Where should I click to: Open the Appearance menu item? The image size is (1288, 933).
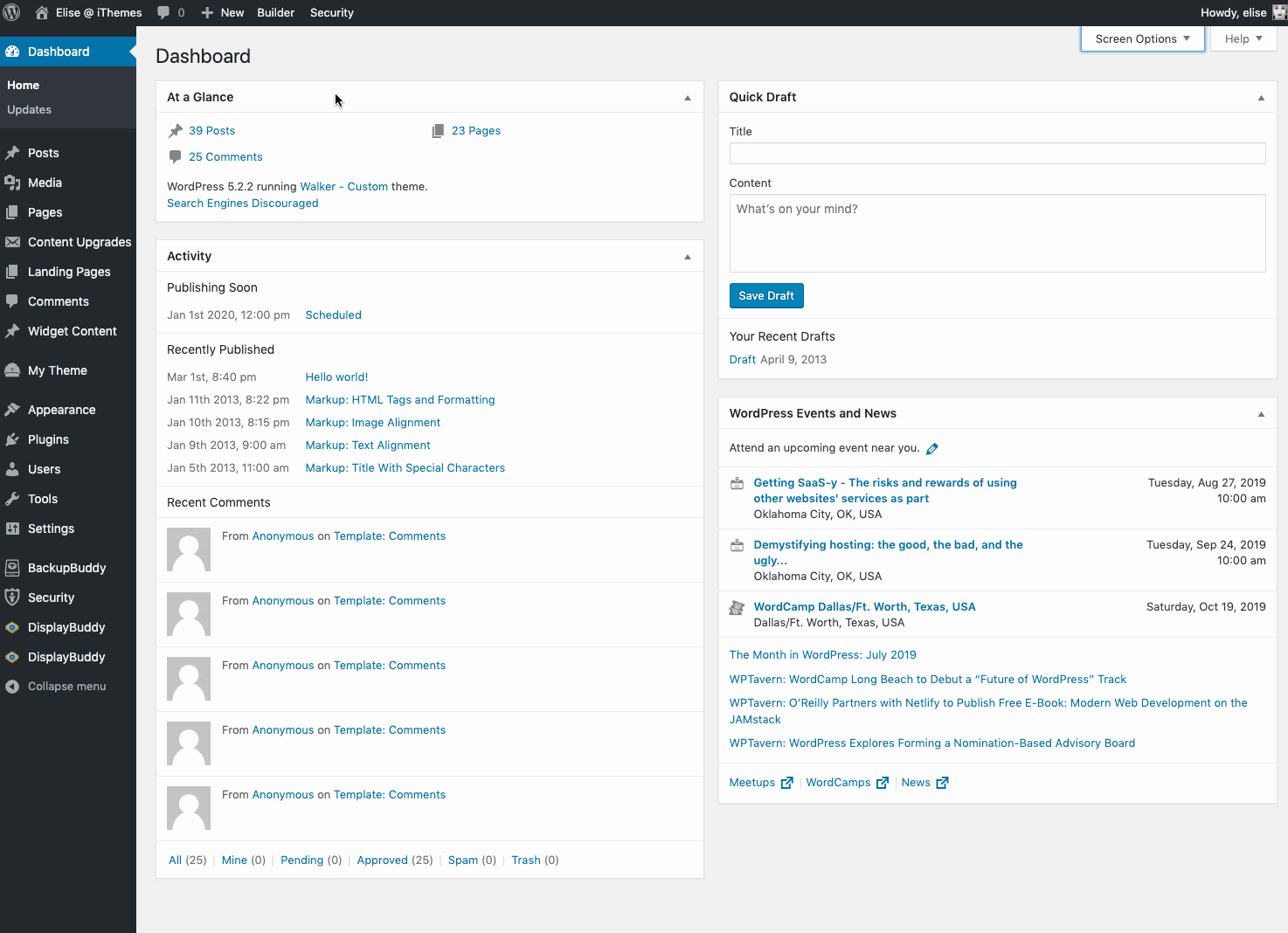tap(62, 410)
